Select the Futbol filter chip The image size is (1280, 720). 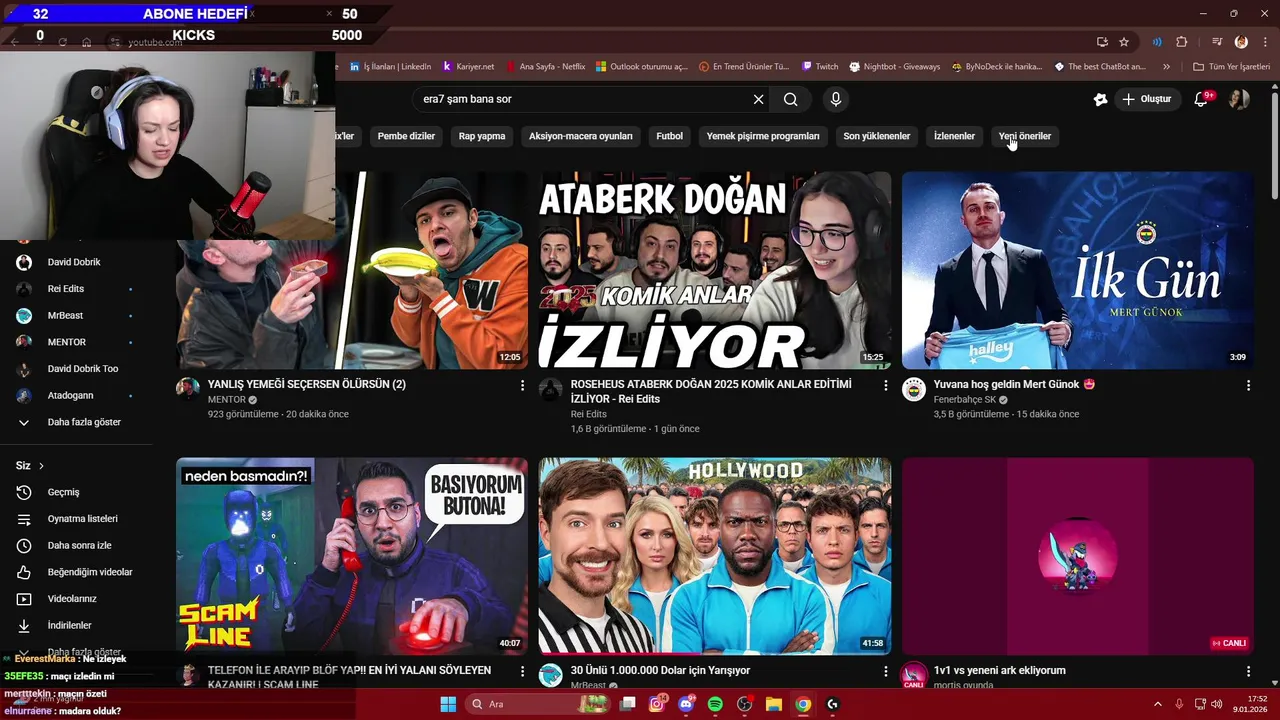(x=670, y=136)
